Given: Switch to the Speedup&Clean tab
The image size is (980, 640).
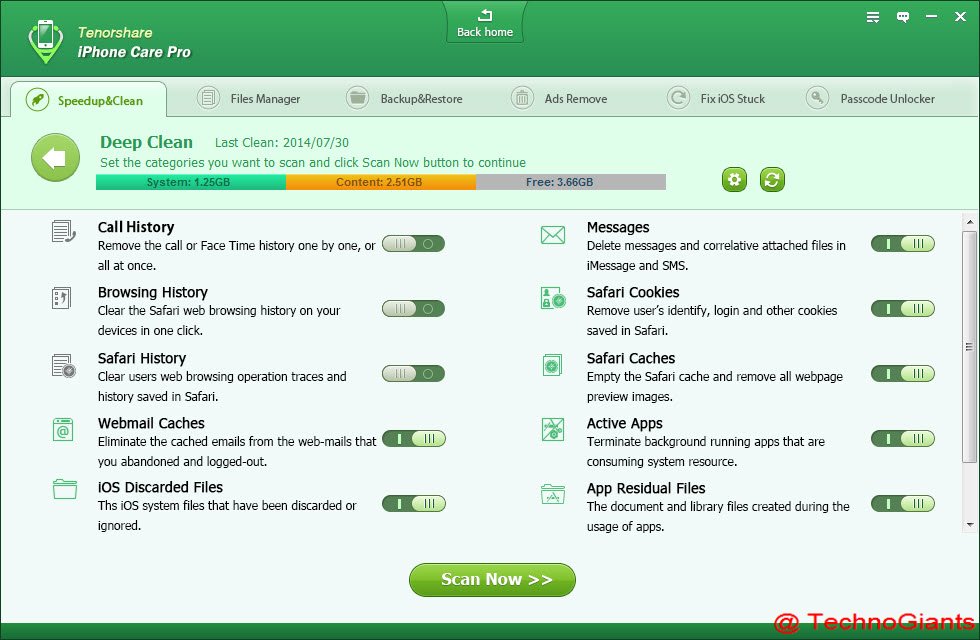Looking at the screenshot, I should click(x=88, y=100).
